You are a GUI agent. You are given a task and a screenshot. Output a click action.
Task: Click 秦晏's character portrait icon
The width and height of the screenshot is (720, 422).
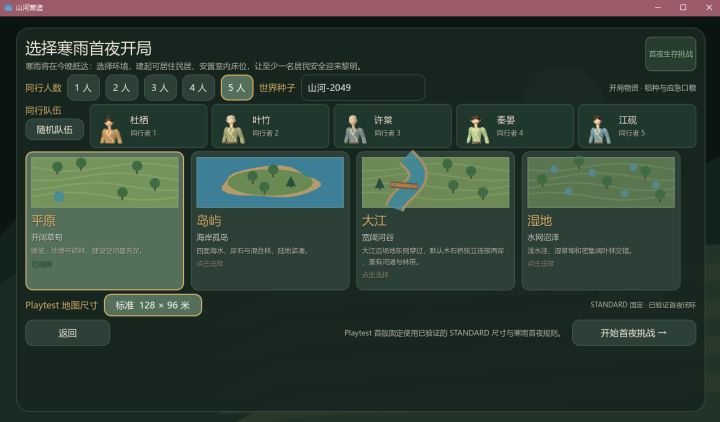coord(478,130)
